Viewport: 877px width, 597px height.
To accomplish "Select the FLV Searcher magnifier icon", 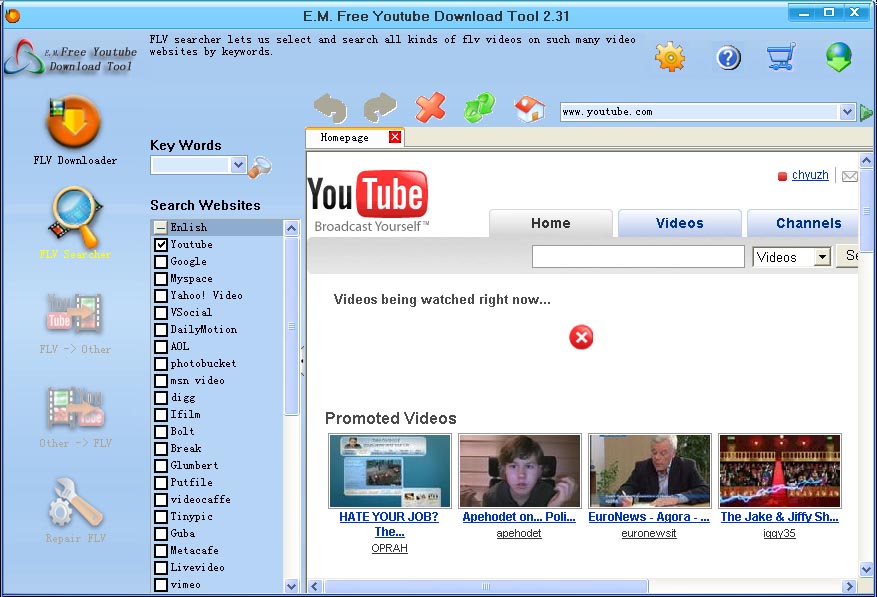I will (76, 217).
